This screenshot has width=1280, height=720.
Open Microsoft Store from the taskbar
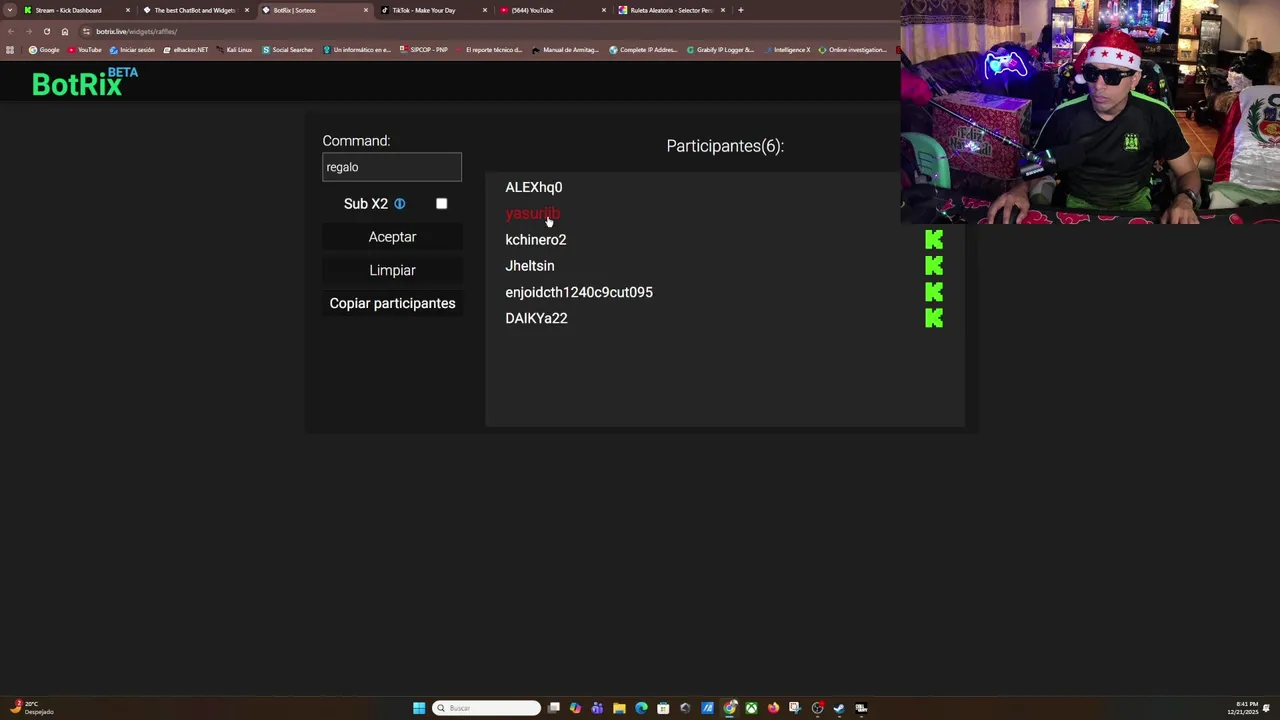663,708
